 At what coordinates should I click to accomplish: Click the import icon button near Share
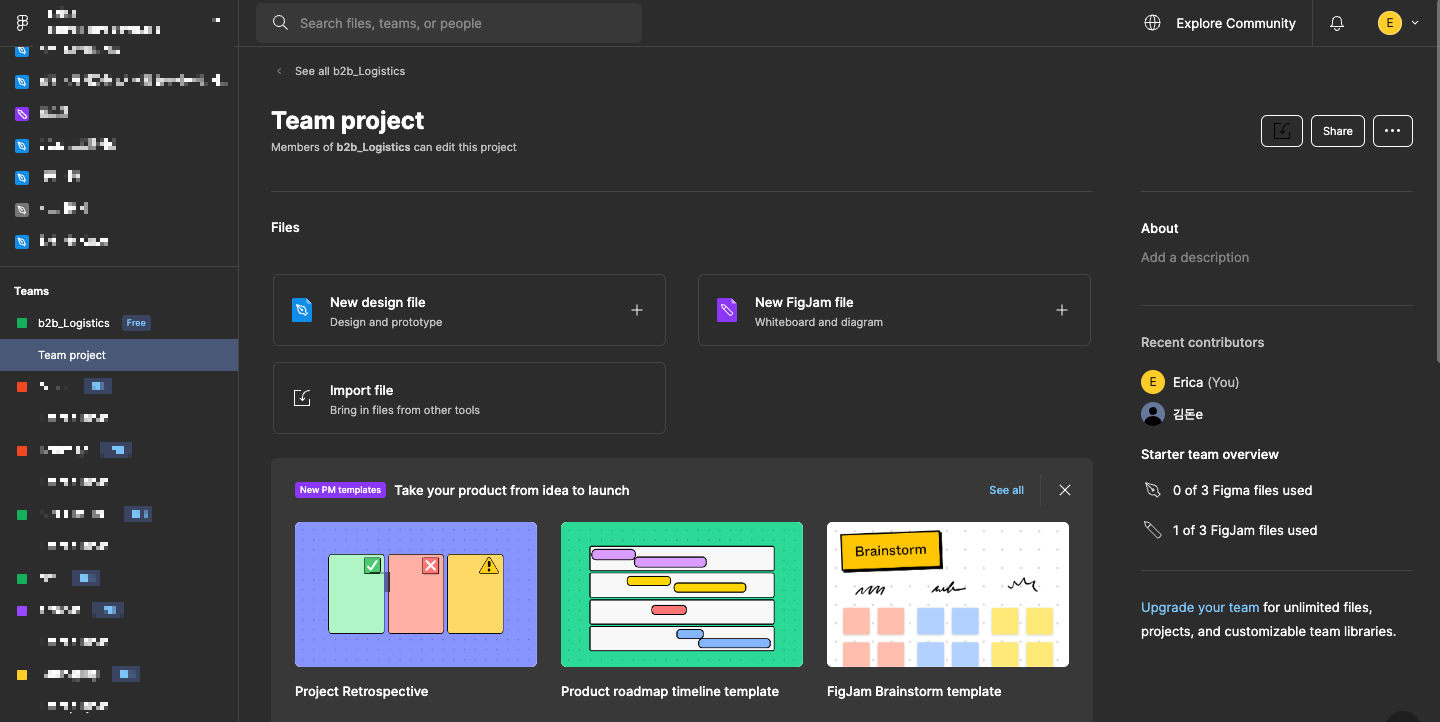pos(1282,131)
